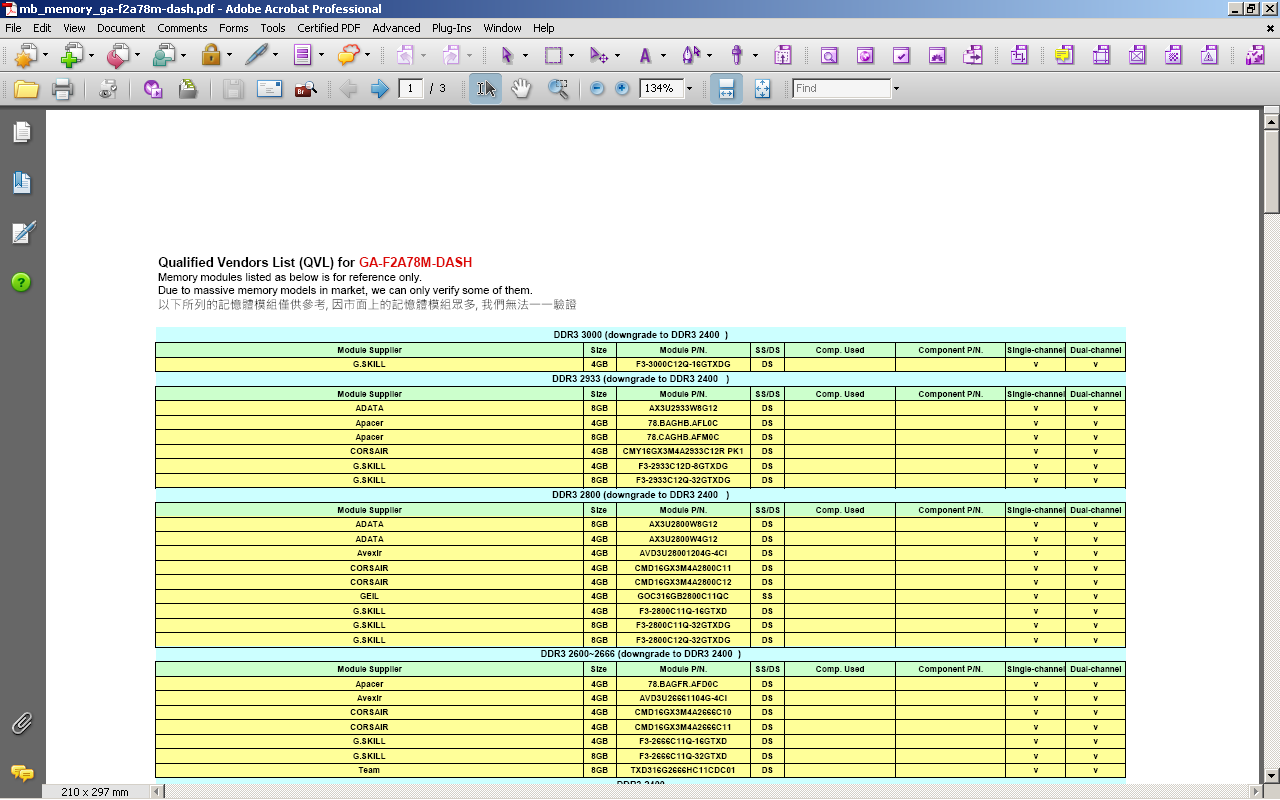Expand the TouchUp Text tool dropdown arrow
Viewport: 1280px width, 800px height.
[x=663, y=56]
